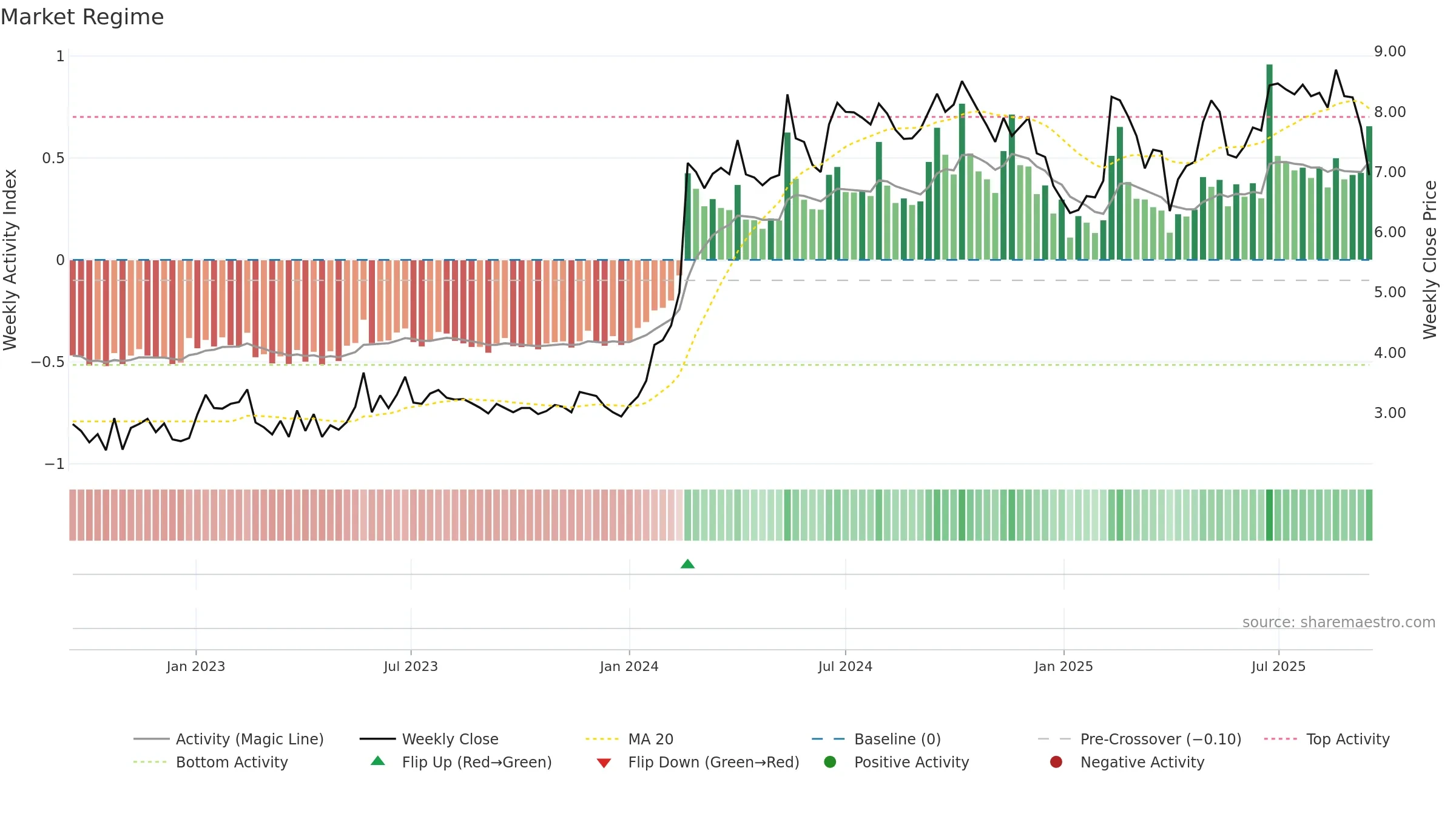This screenshot has height=819, width=1456.
Task: Click the Jul 2024 x-axis label
Action: click(x=845, y=666)
